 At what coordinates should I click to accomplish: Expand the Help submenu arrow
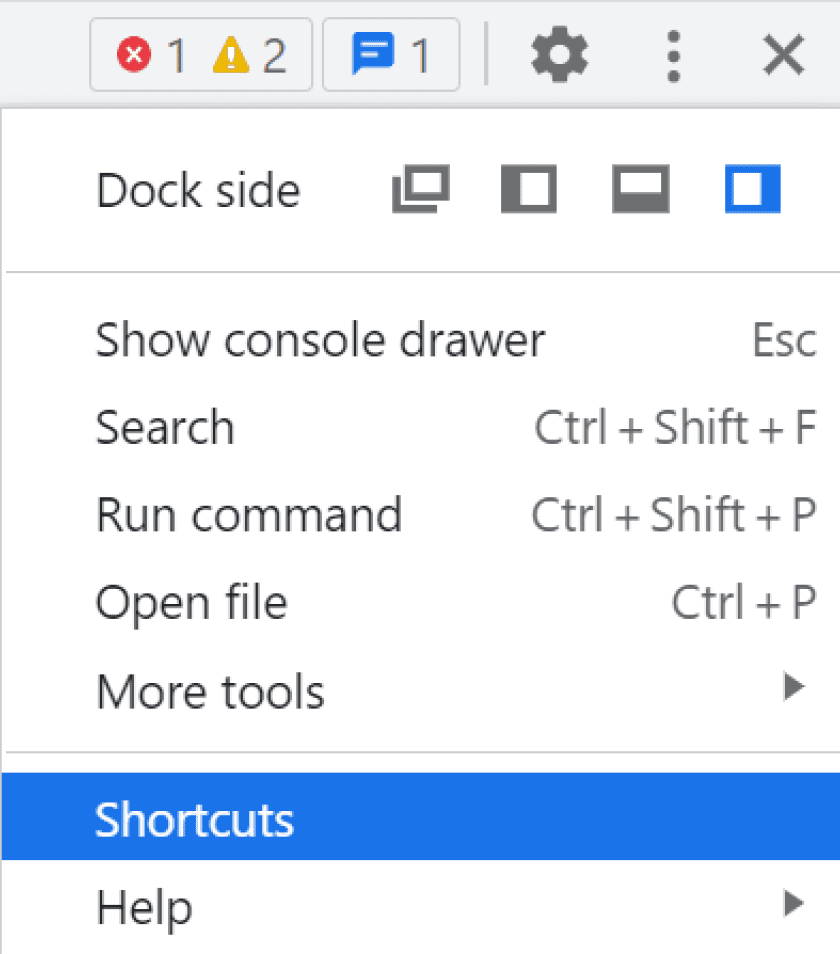pyautogui.click(x=794, y=903)
